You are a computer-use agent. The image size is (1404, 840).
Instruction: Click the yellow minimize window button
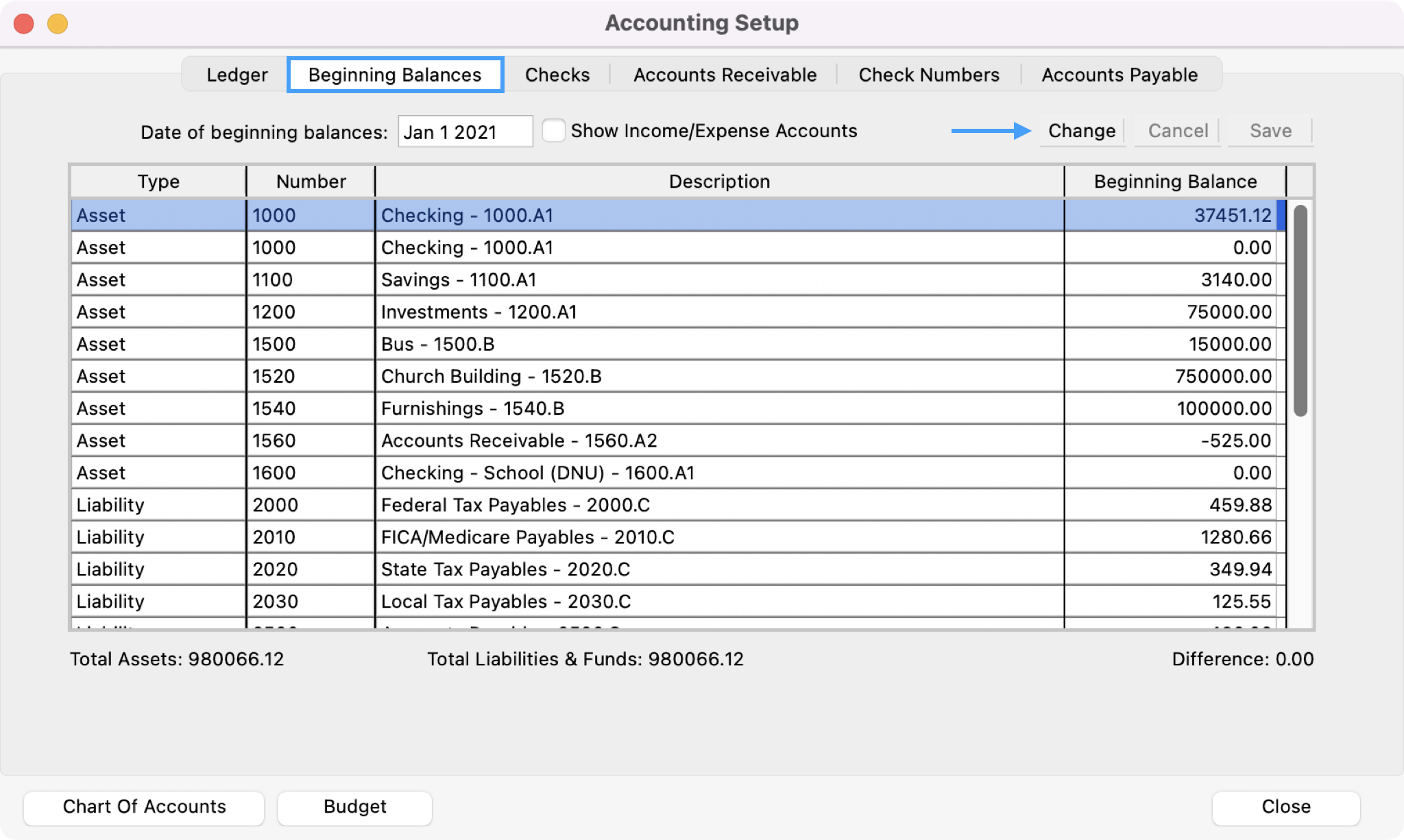[58, 24]
